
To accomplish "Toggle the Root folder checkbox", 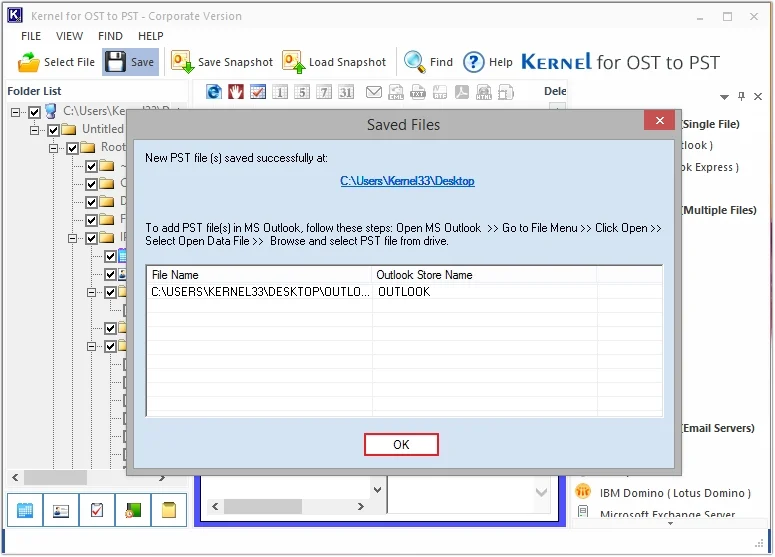I will pyautogui.click(x=72, y=148).
